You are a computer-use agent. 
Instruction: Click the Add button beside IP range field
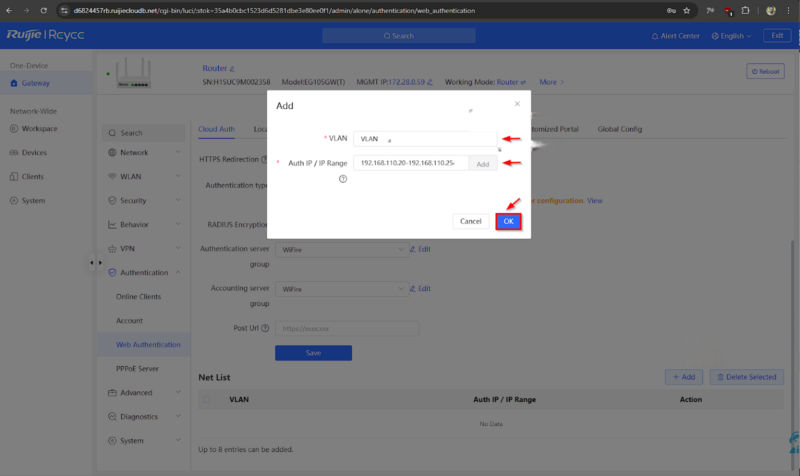pyautogui.click(x=482, y=164)
